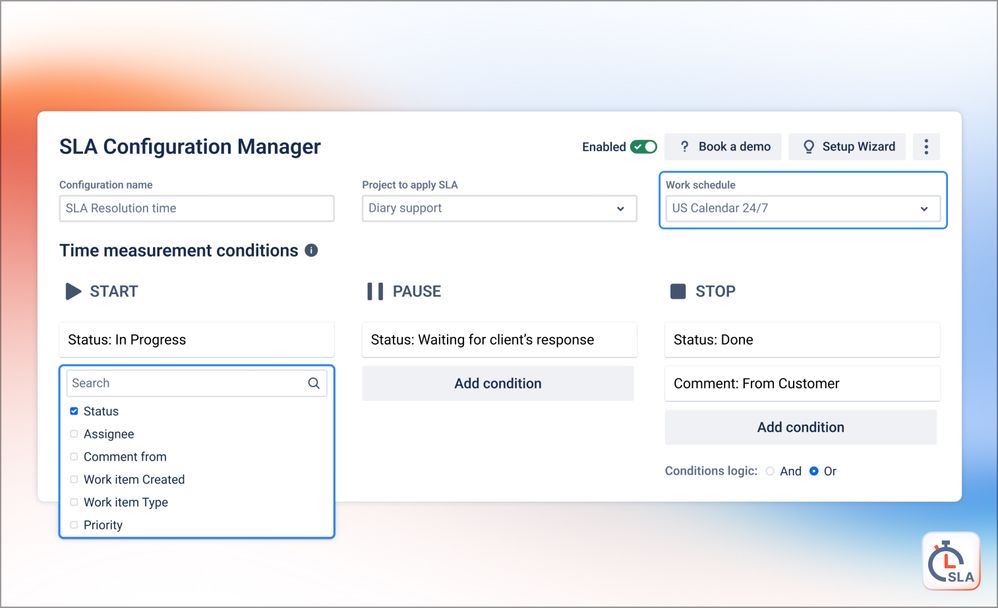Click the SLA Configuration Manager heading
998x608 pixels.
pos(190,146)
